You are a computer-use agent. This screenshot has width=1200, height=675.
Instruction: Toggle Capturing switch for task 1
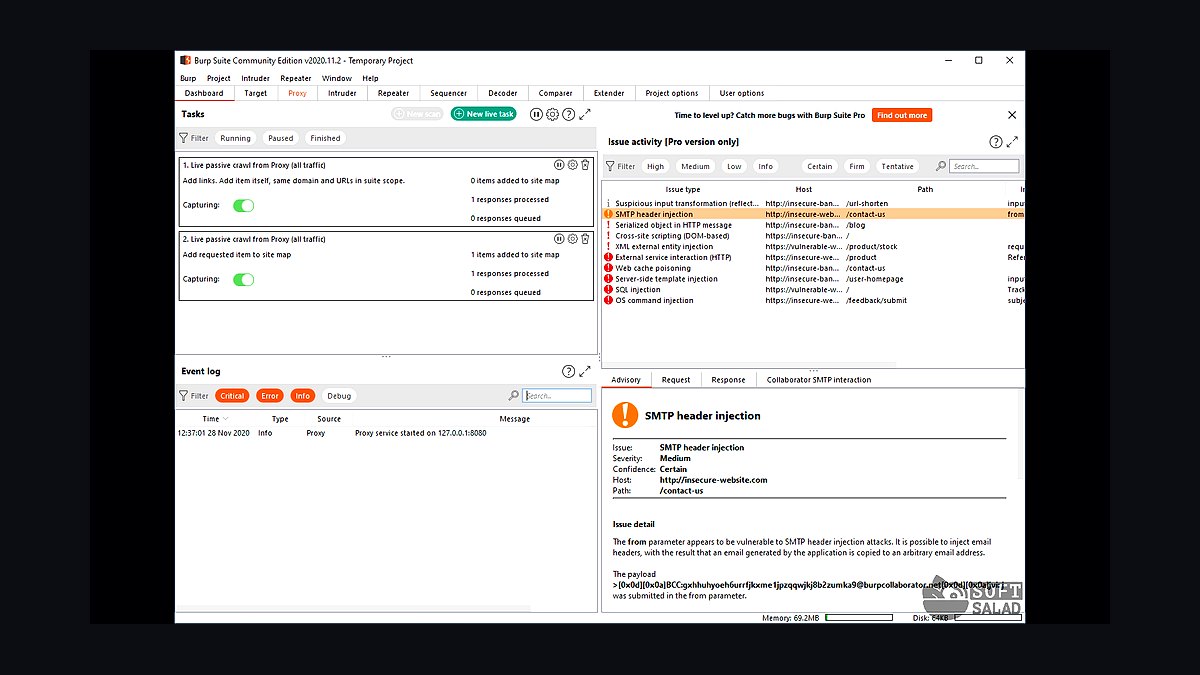(244, 205)
